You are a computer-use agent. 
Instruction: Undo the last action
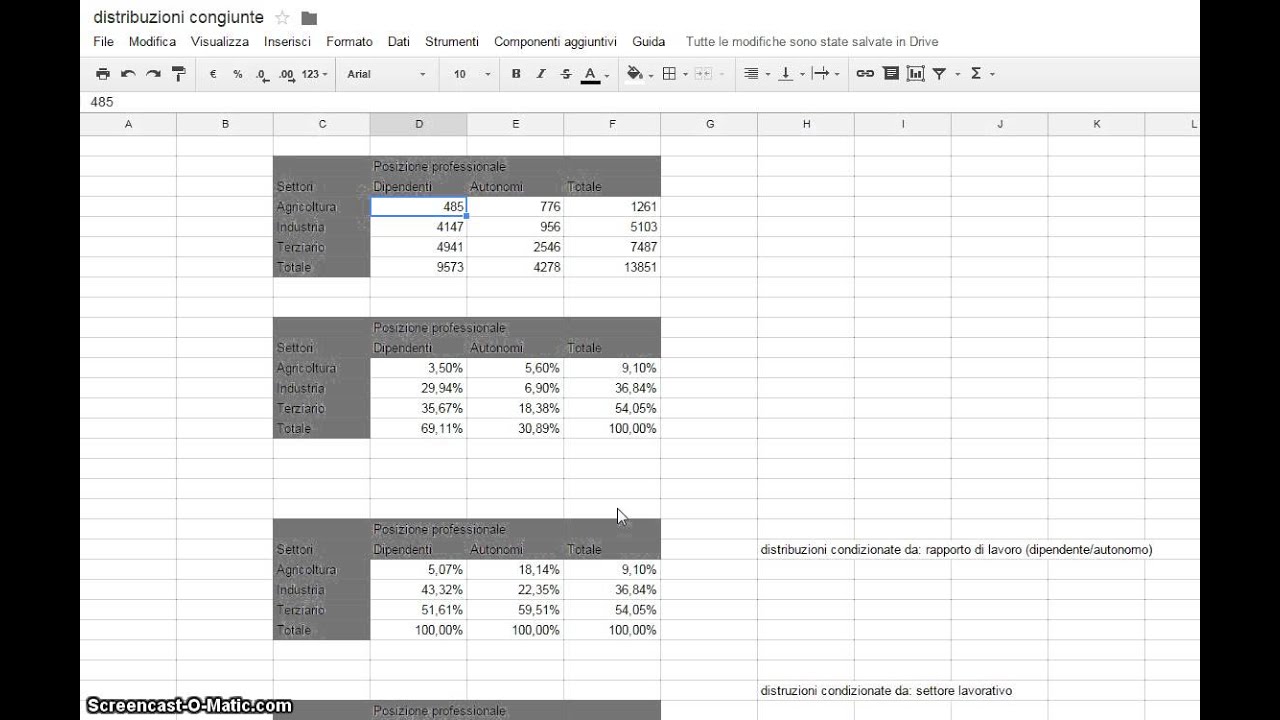point(128,74)
